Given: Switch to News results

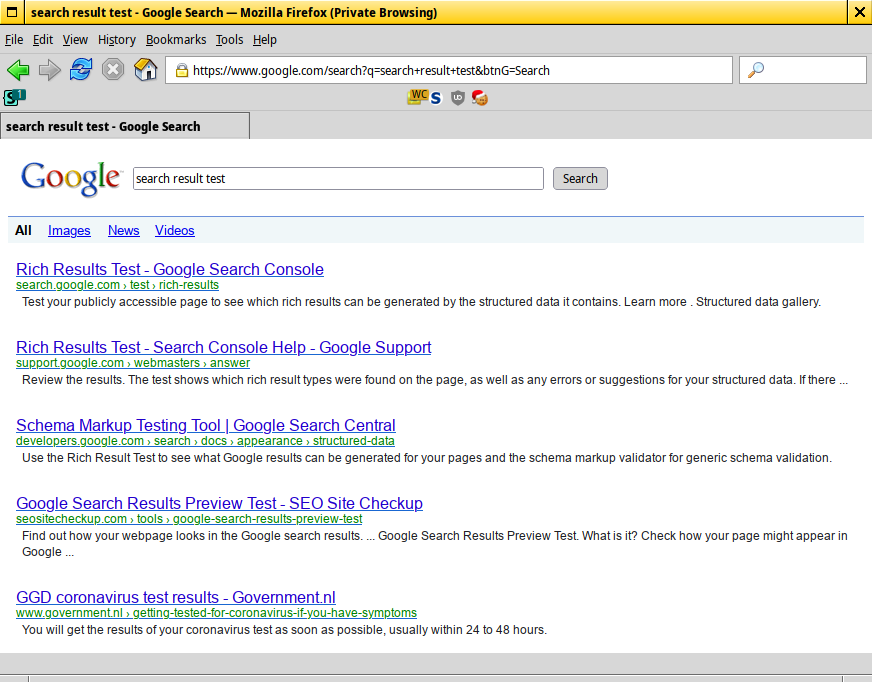Looking at the screenshot, I should [x=123, y=230].
